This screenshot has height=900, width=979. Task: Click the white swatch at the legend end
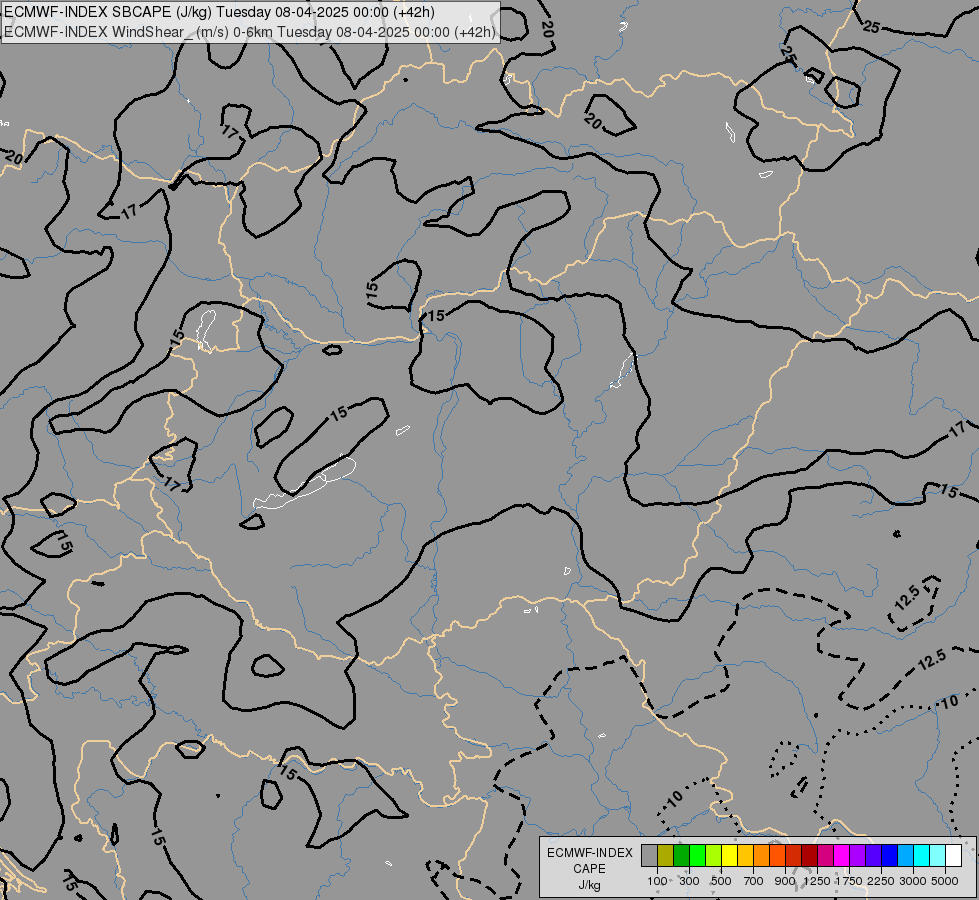pos(953,855)
